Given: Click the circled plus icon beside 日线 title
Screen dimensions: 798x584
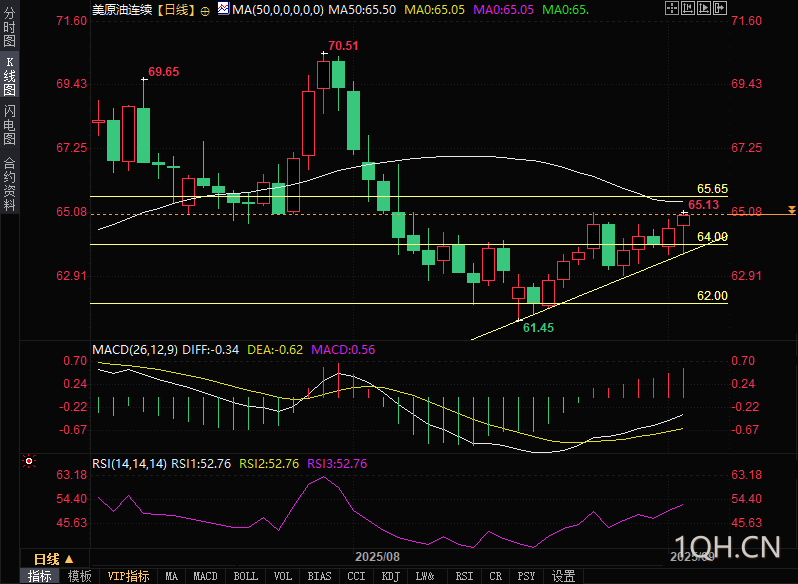Looking at the screenshot, I should point(205,10).
